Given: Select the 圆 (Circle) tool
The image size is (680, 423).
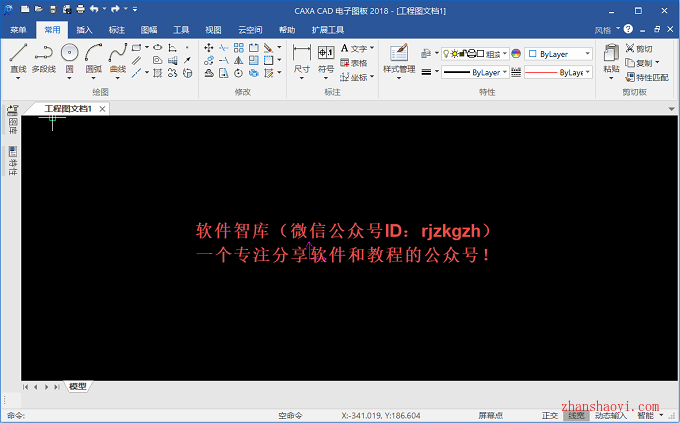Looking at the screenshot, I should (69, 58).
